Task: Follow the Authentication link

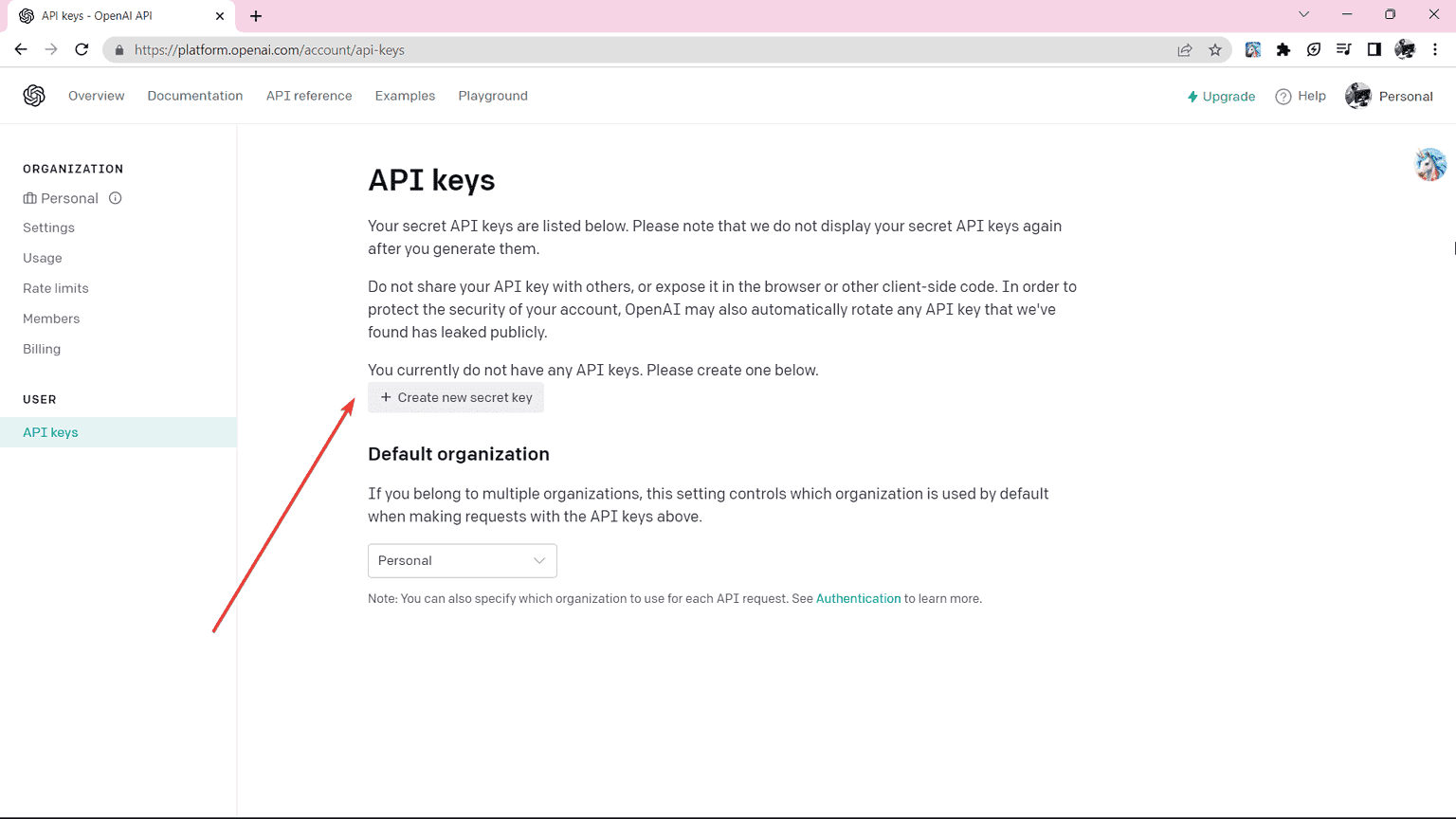Action: click(858, 598)
